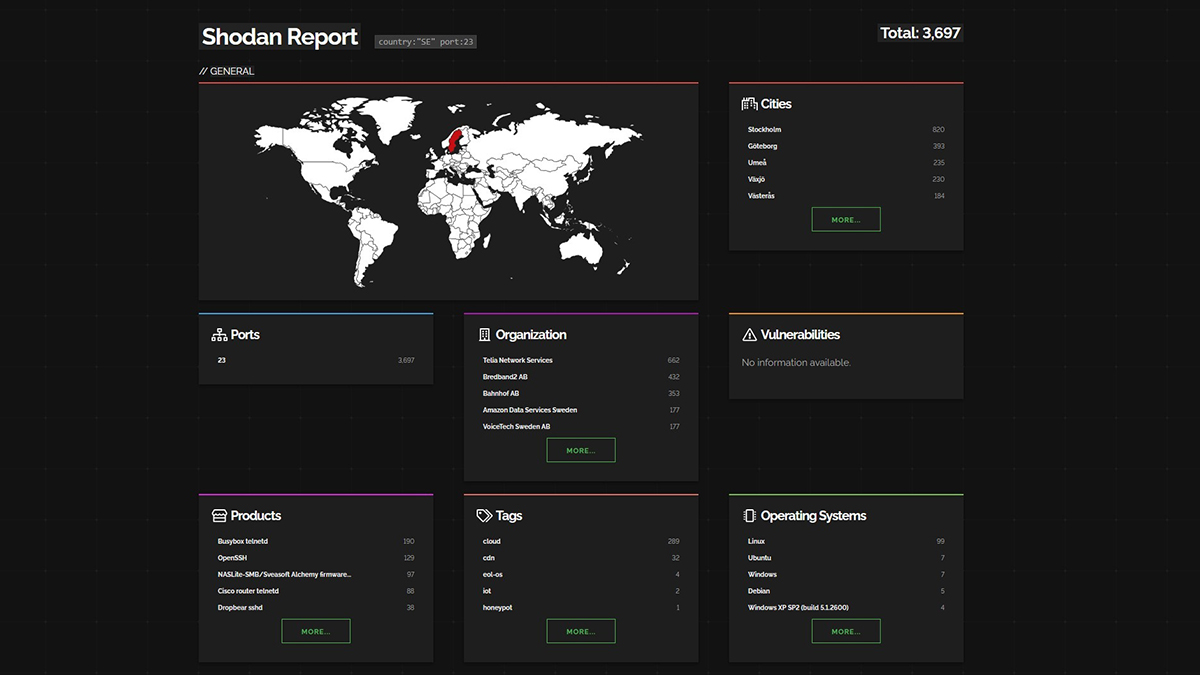Select Stockholm in the Cities list
This screenshot has width=1200, height=675.
pyautogui.click(x=765, y=130)
